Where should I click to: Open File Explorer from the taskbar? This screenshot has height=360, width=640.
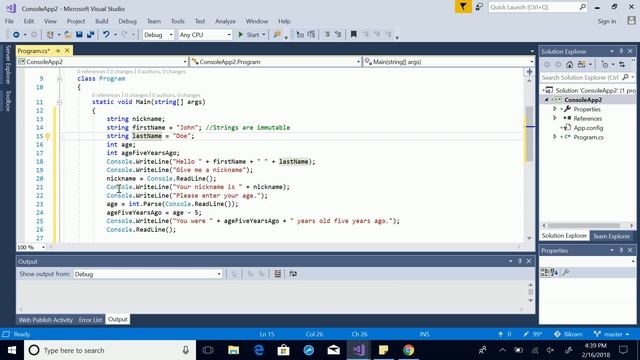tap(233, 350)
